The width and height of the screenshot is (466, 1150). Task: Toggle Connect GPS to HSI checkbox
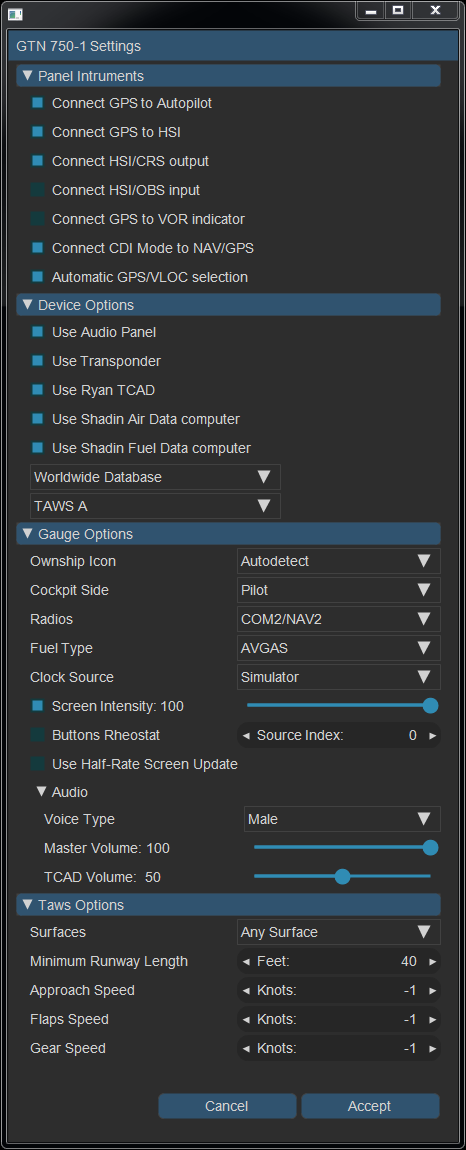37,132
